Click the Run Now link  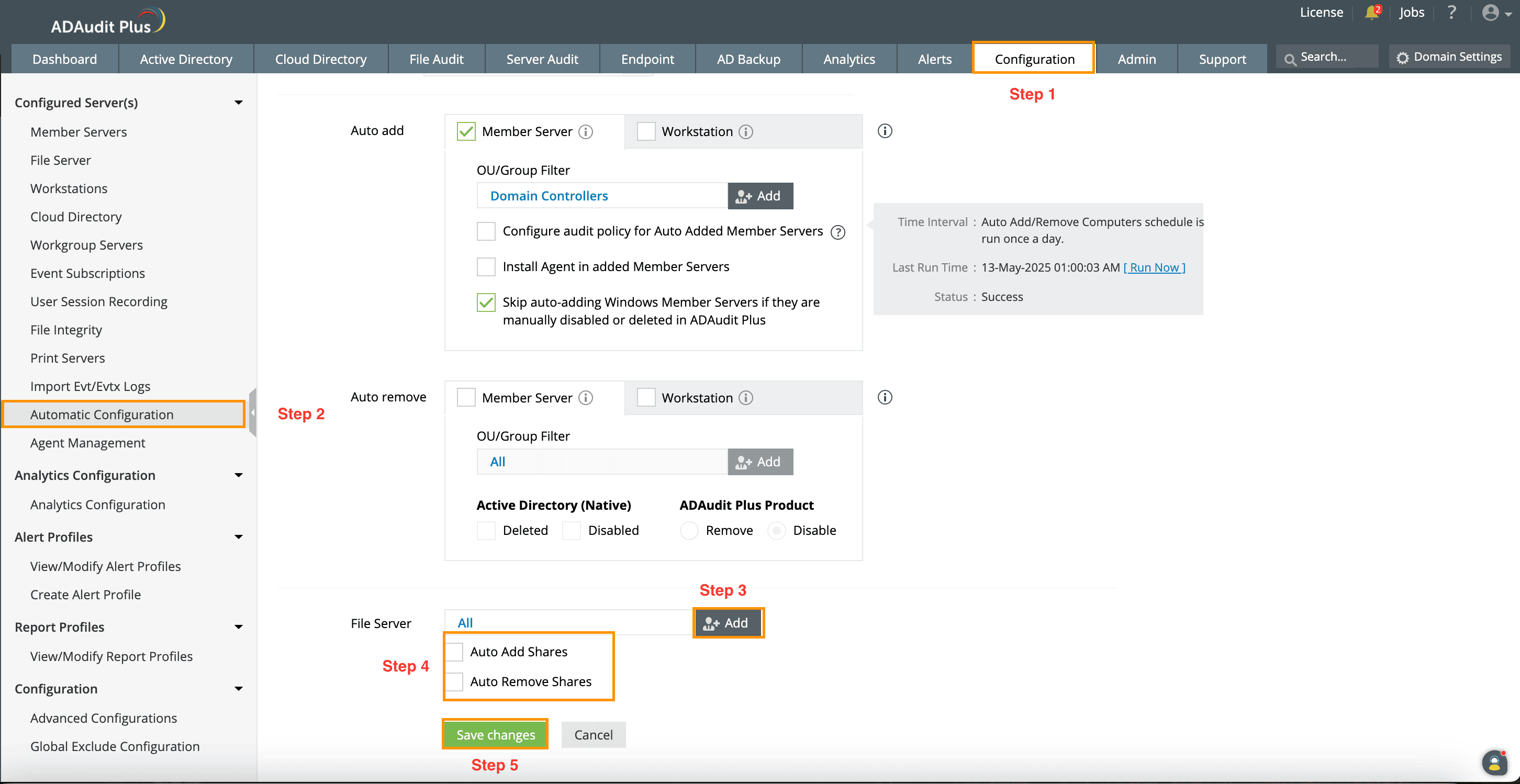(1154, 267)
